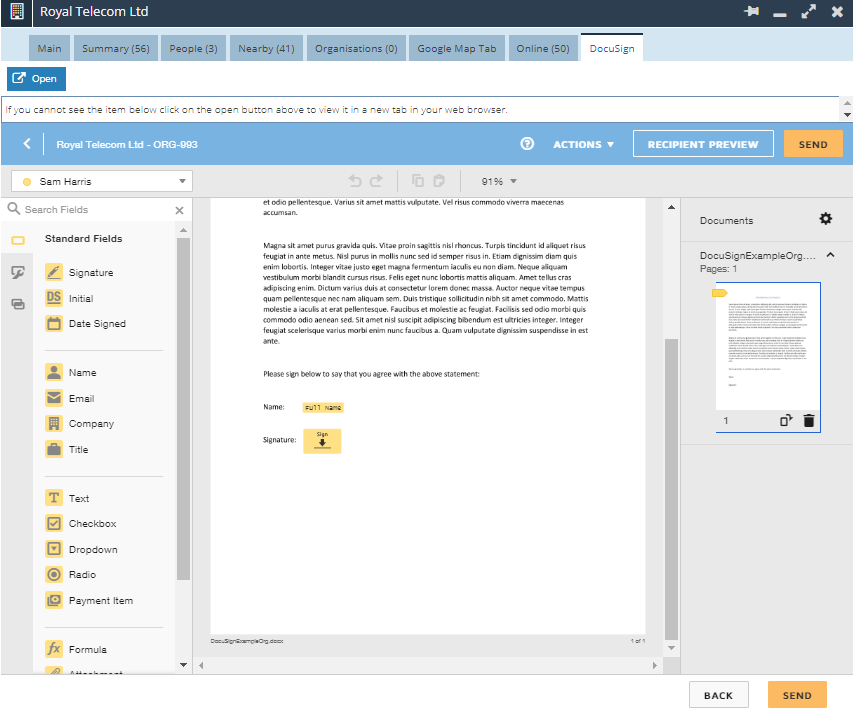853x713 pixels.
Task: Choose the Text field icon
Action: coord(54,498)
